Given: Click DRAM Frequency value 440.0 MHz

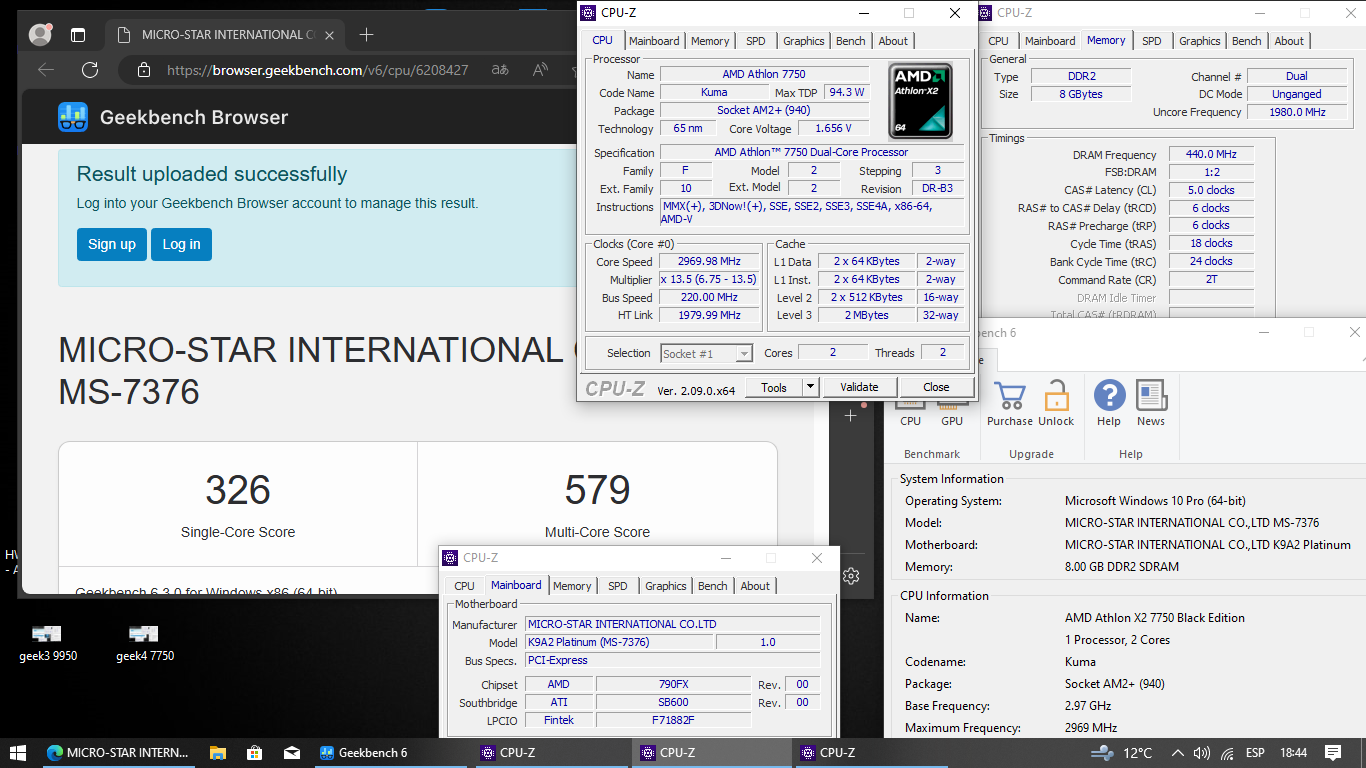Looking at the screenshot, I should pyautogui.click(x=1211, y=155).
